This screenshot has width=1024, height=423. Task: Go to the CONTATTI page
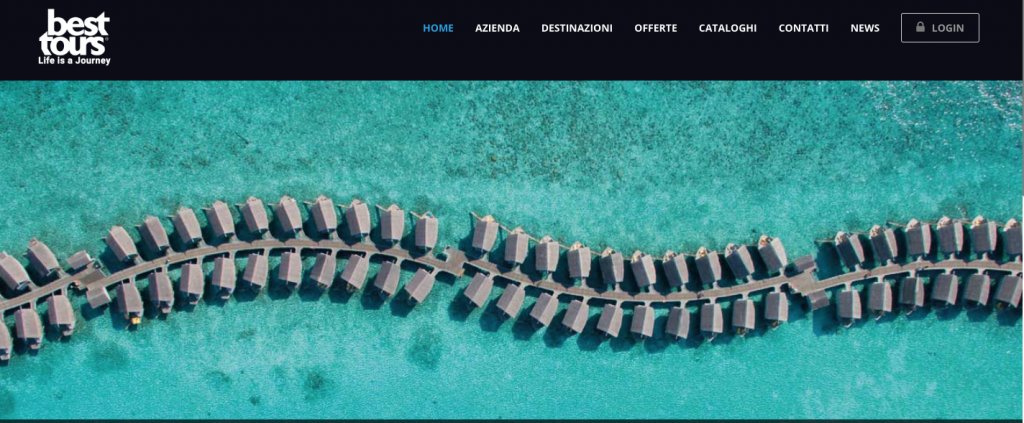[803, 28]
